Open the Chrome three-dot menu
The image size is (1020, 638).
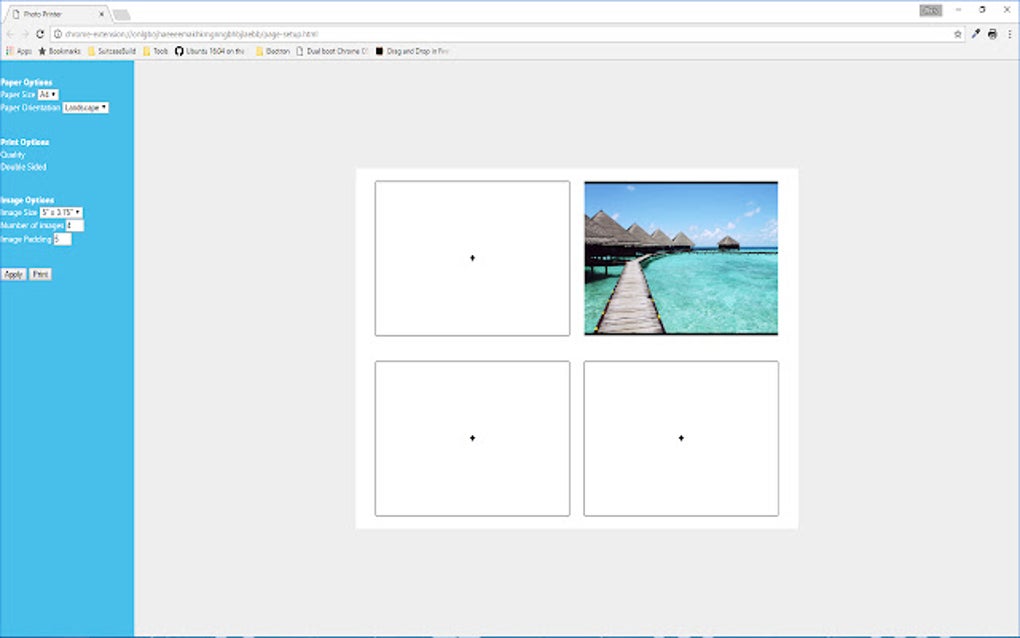pyautogui.click(x=1011, y=33)
